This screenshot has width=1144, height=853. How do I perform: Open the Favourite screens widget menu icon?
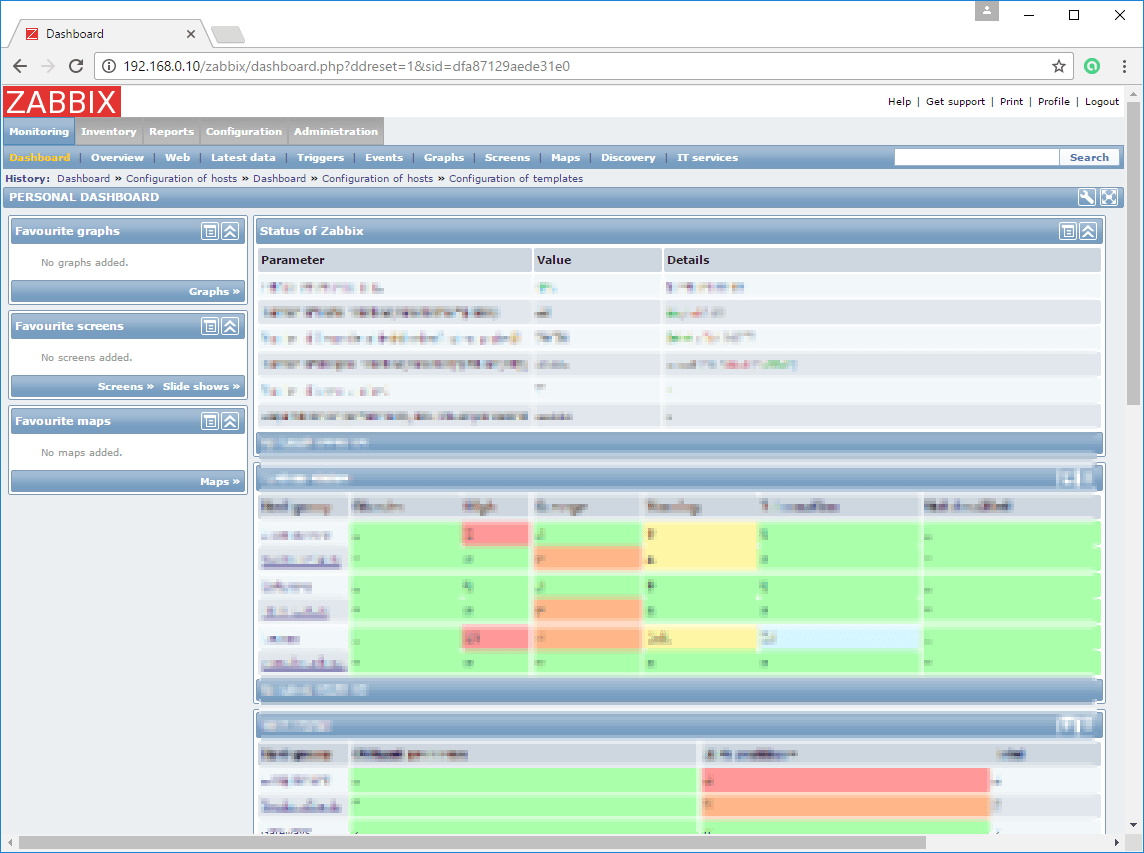(209, 325)
